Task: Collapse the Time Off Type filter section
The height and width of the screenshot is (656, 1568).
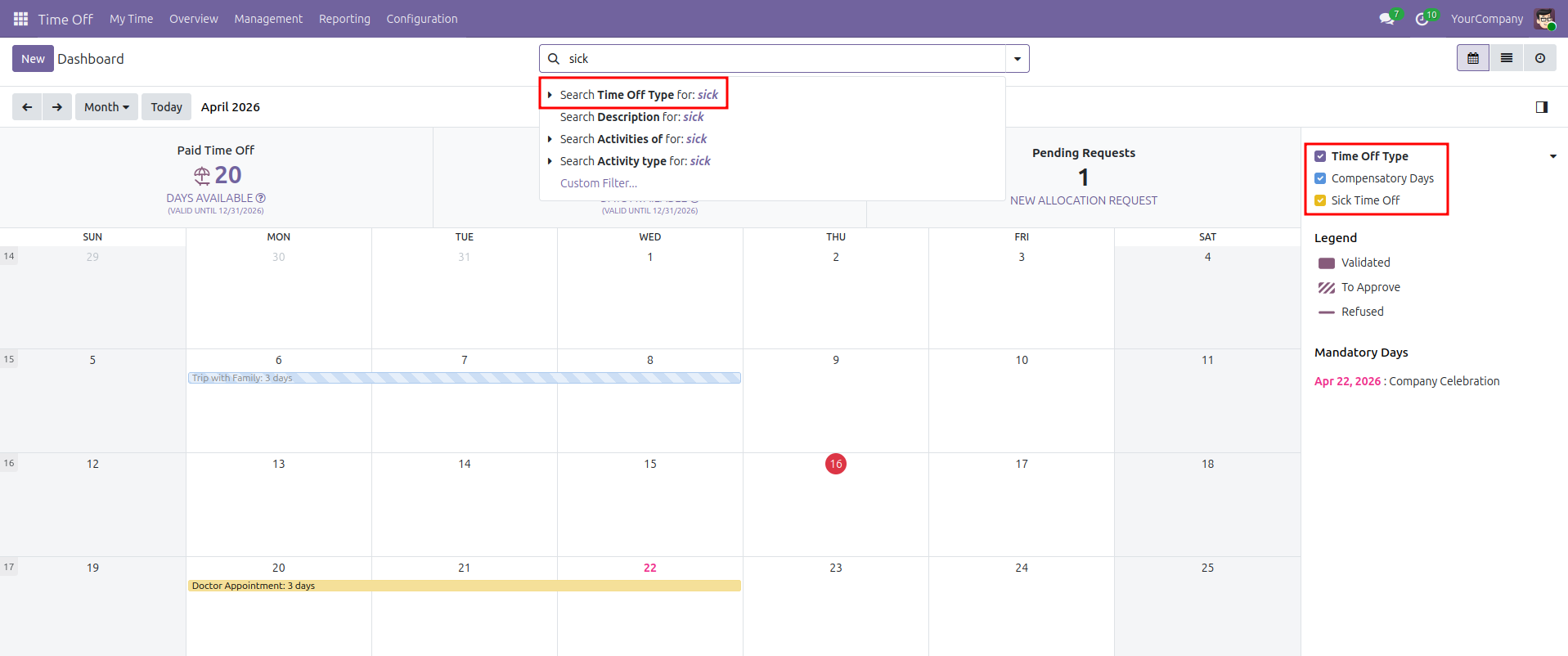Action: [x=1552, y=156]
